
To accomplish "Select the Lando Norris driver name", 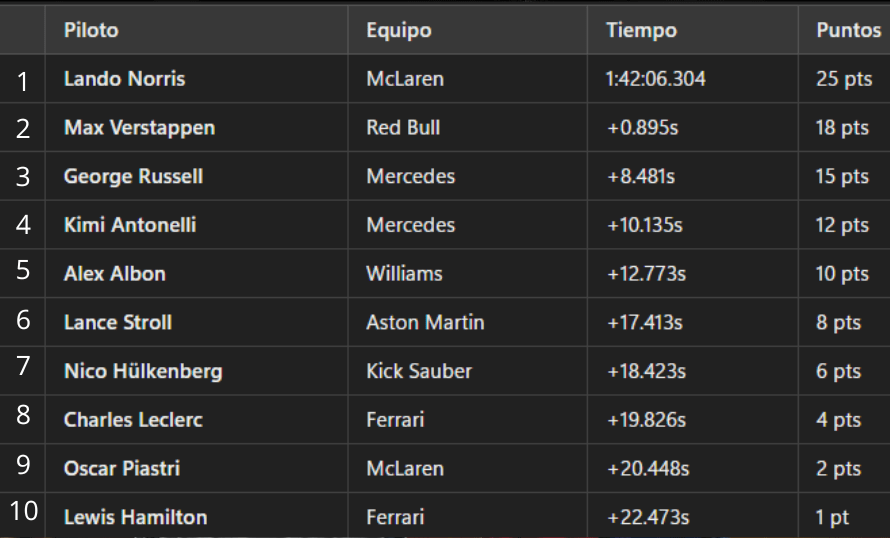I will 124,79.
